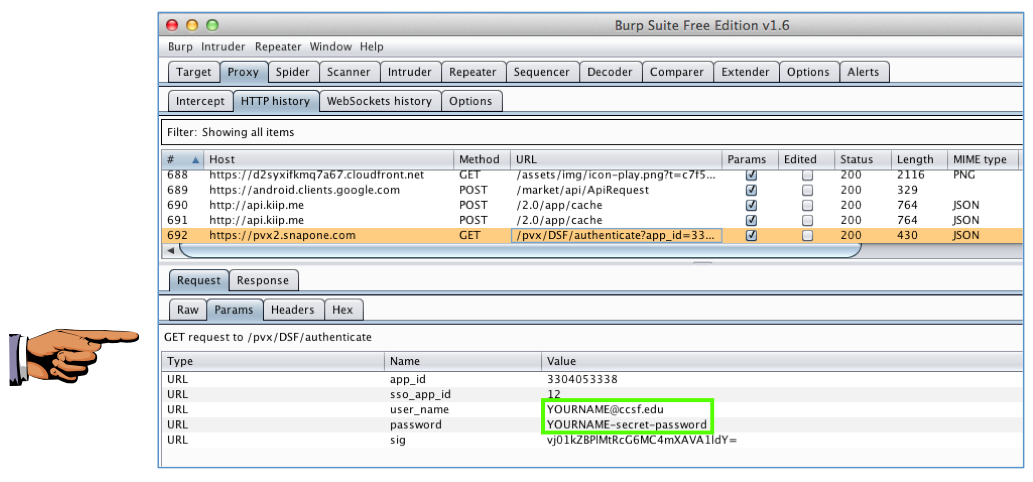Click the YOURNAME@ccsf.edu value cell
The image size is (1033, 482).
tap(781, 410)
